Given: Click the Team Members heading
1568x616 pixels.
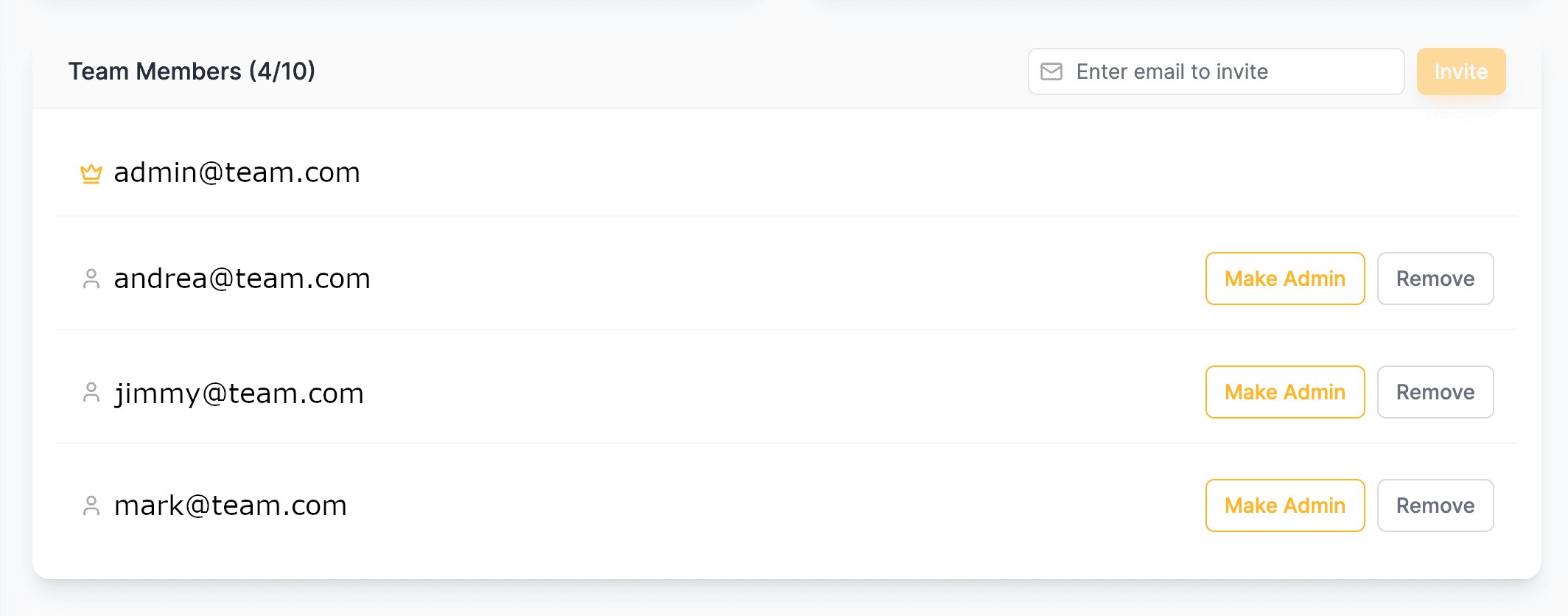Looking at the screenshot, I should [x=155, y=71].
